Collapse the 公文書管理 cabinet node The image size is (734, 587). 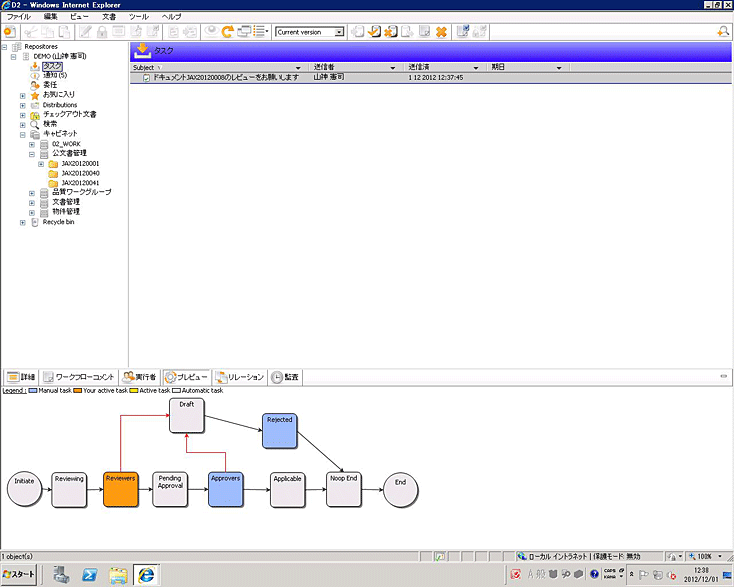32,154
